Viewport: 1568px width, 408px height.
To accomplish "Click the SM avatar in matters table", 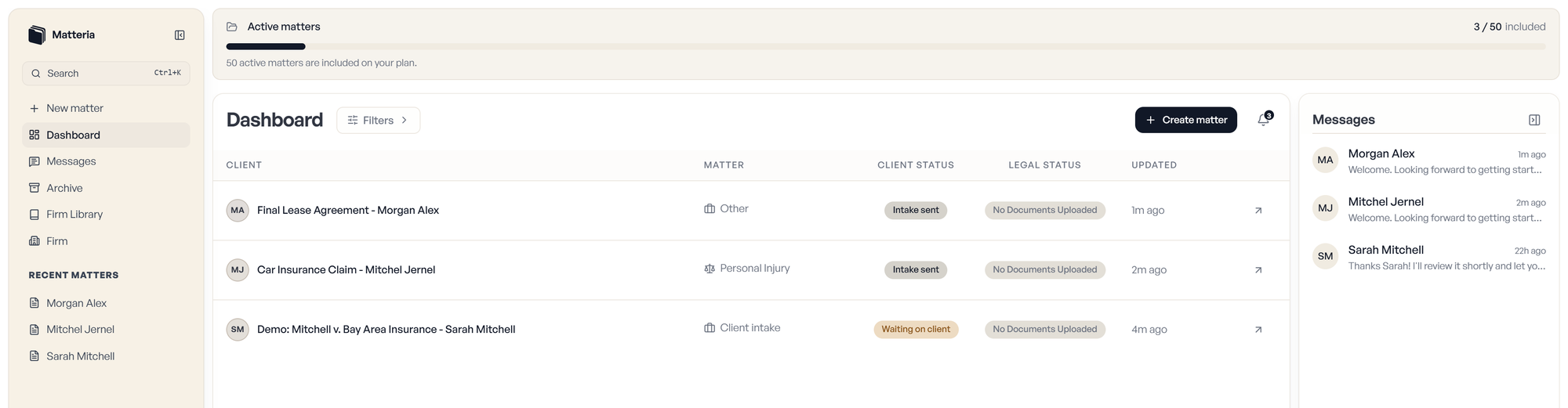I will pyautogui.click(x=238, y=330).
